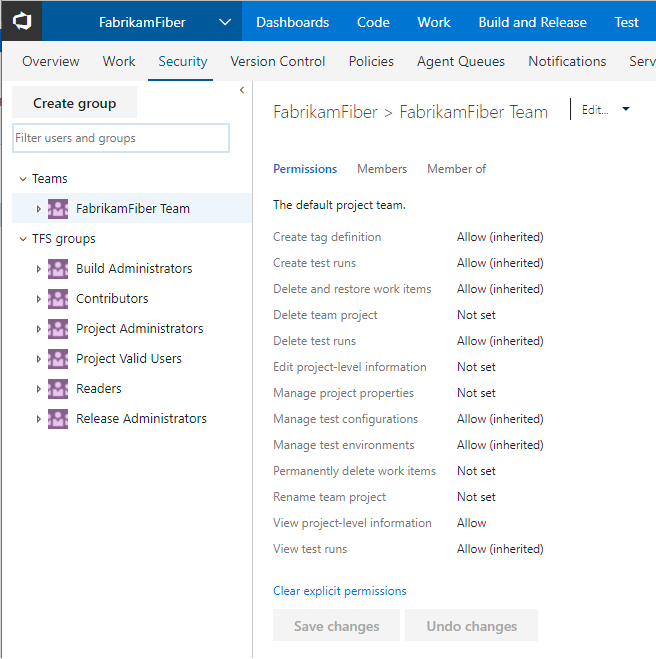Select Project Valid Users in the tree
This screenshot has height=659, width=656.
coord(129,358)
